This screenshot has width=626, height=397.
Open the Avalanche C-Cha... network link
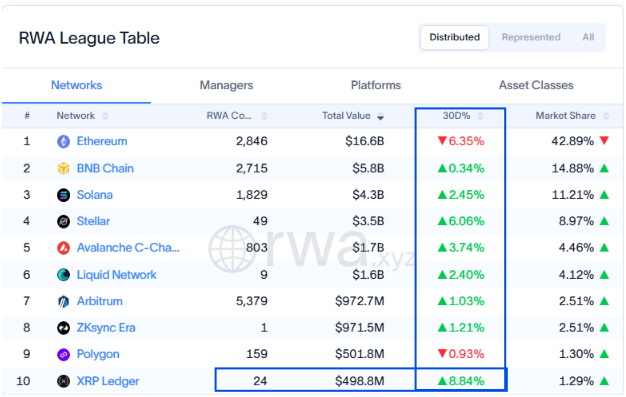(x=128, y=248)
